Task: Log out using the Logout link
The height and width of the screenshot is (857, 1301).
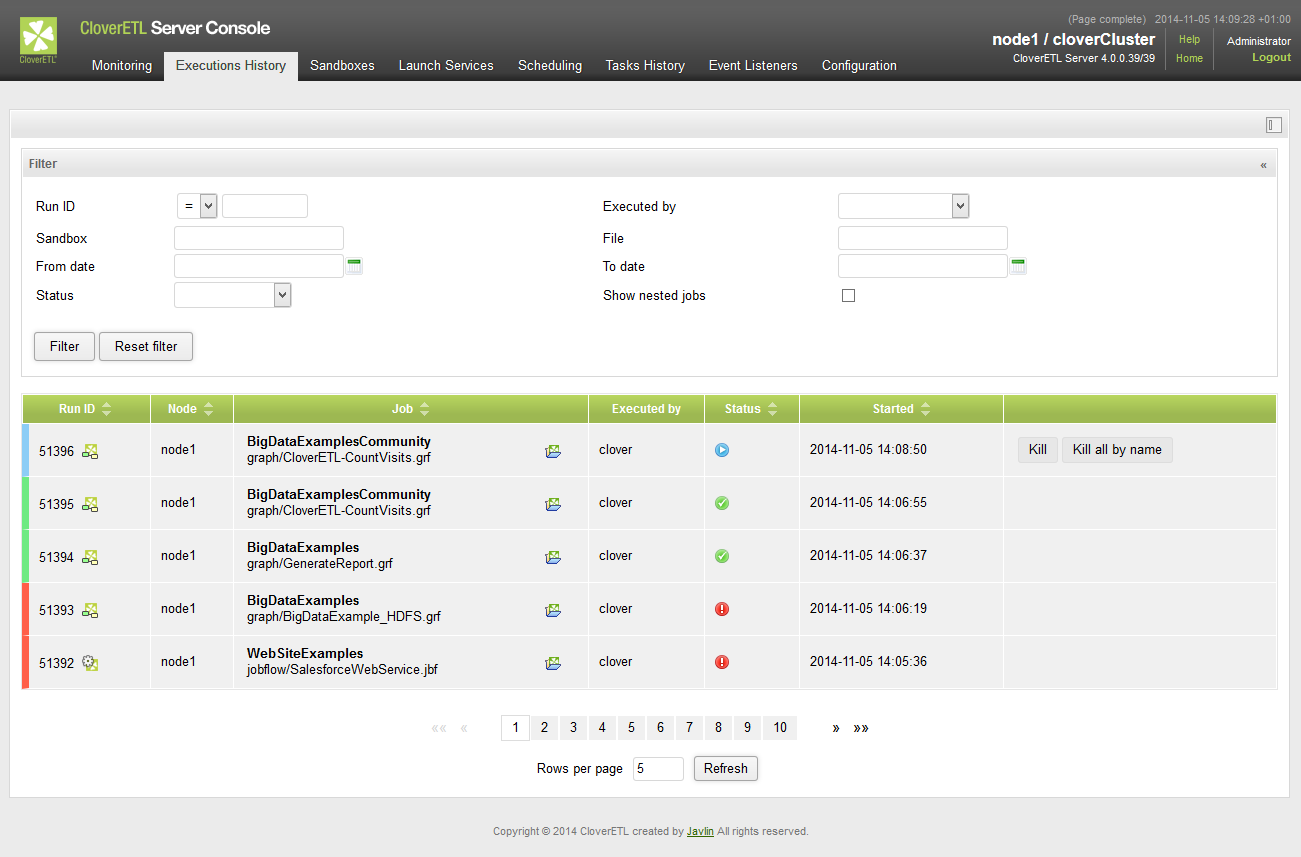Action: click(x=1271, y=58)
